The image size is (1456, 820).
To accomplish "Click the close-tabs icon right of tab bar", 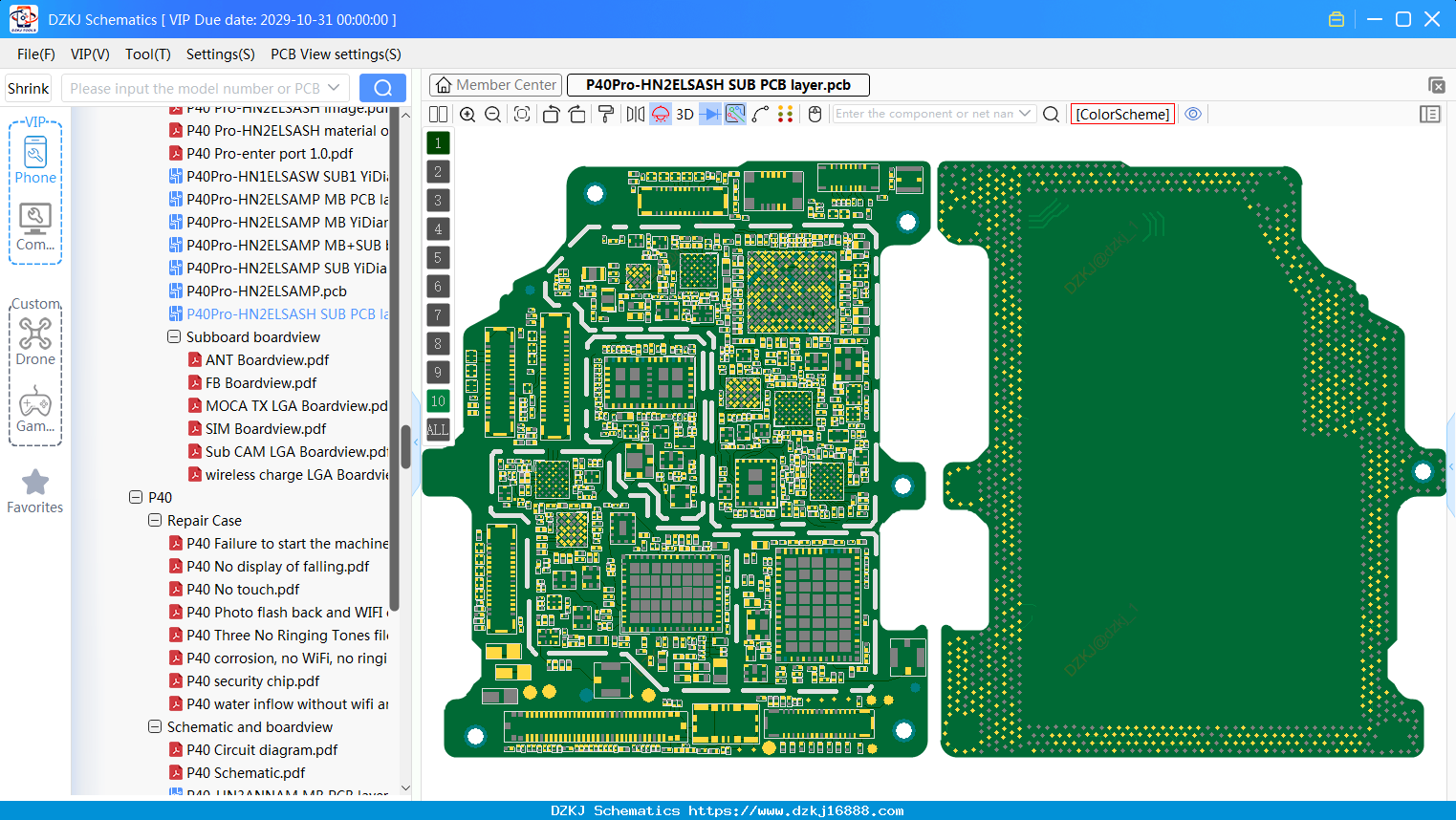I will 1436,85.
